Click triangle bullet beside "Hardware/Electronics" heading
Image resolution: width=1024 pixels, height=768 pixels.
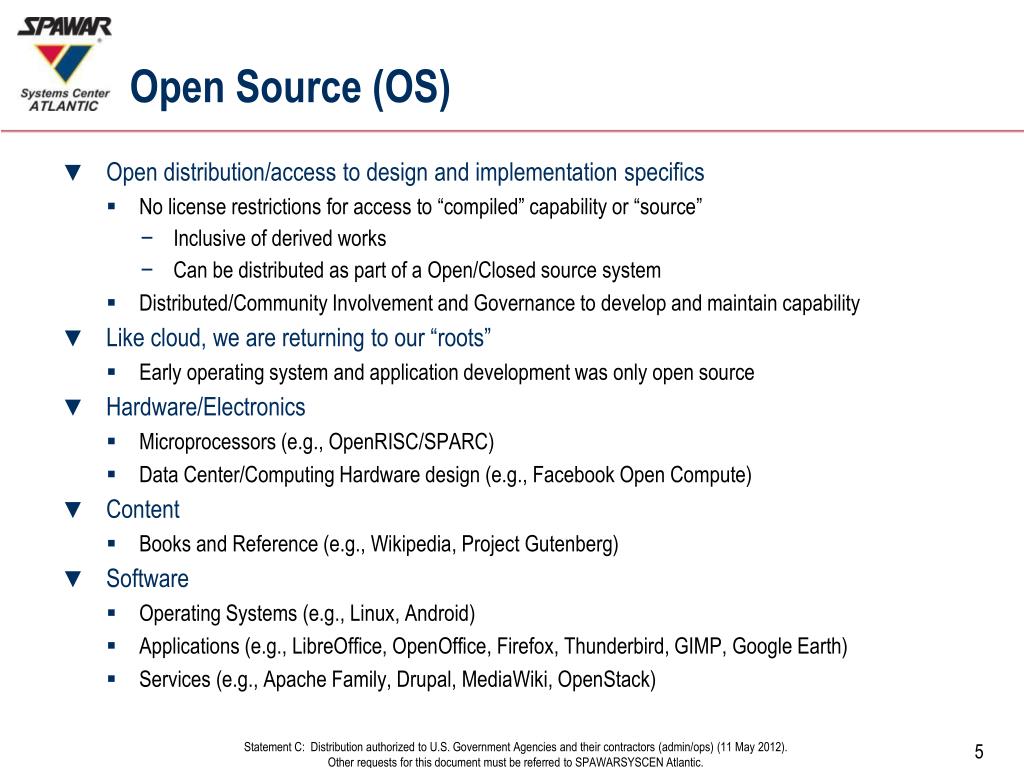click(x=73, y=408)
